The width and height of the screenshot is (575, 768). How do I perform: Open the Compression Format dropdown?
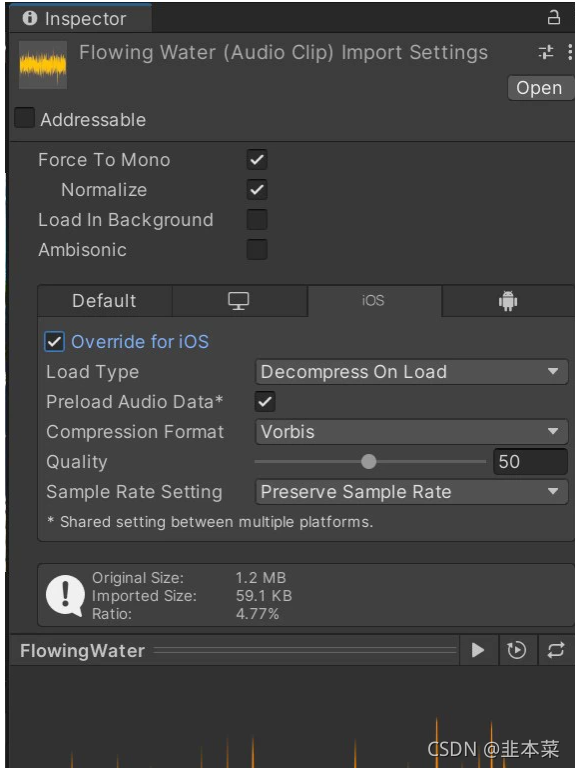point(411,432)
